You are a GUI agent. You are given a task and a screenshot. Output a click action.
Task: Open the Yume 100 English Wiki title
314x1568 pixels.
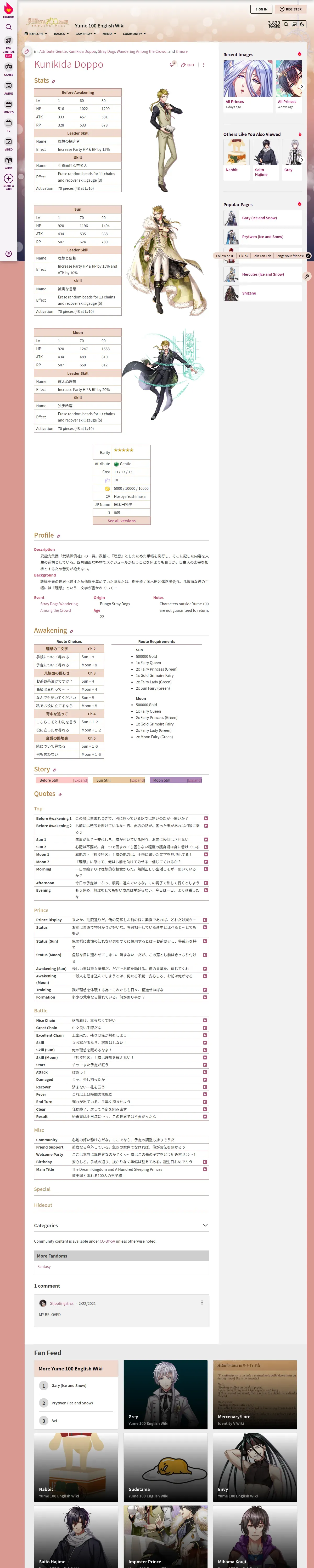click(x=99, y=26)
